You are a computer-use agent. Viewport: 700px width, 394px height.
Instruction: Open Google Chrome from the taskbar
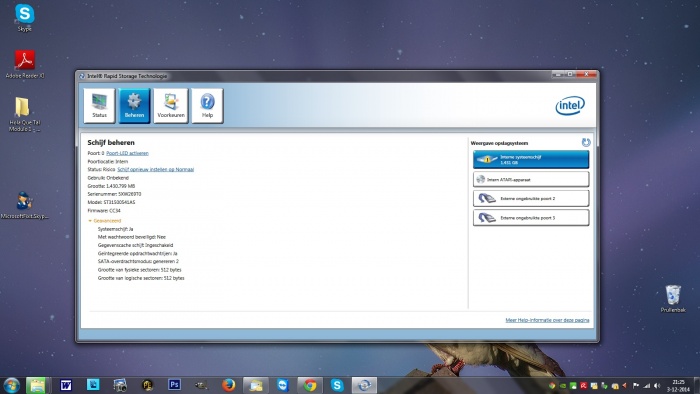click(310, 385)
